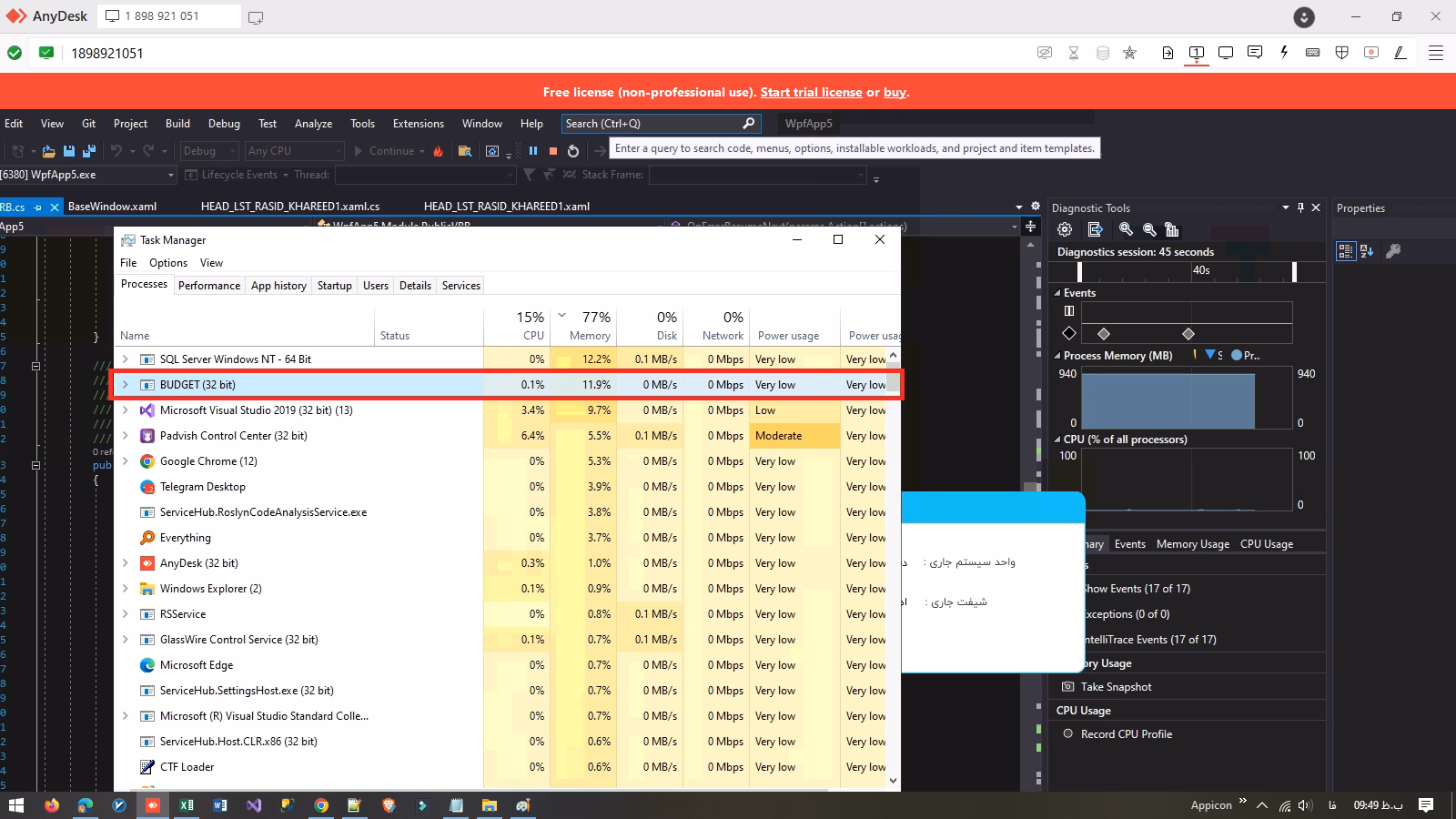
Task: Click Visual Studio search box
Action: pos(660,124)
